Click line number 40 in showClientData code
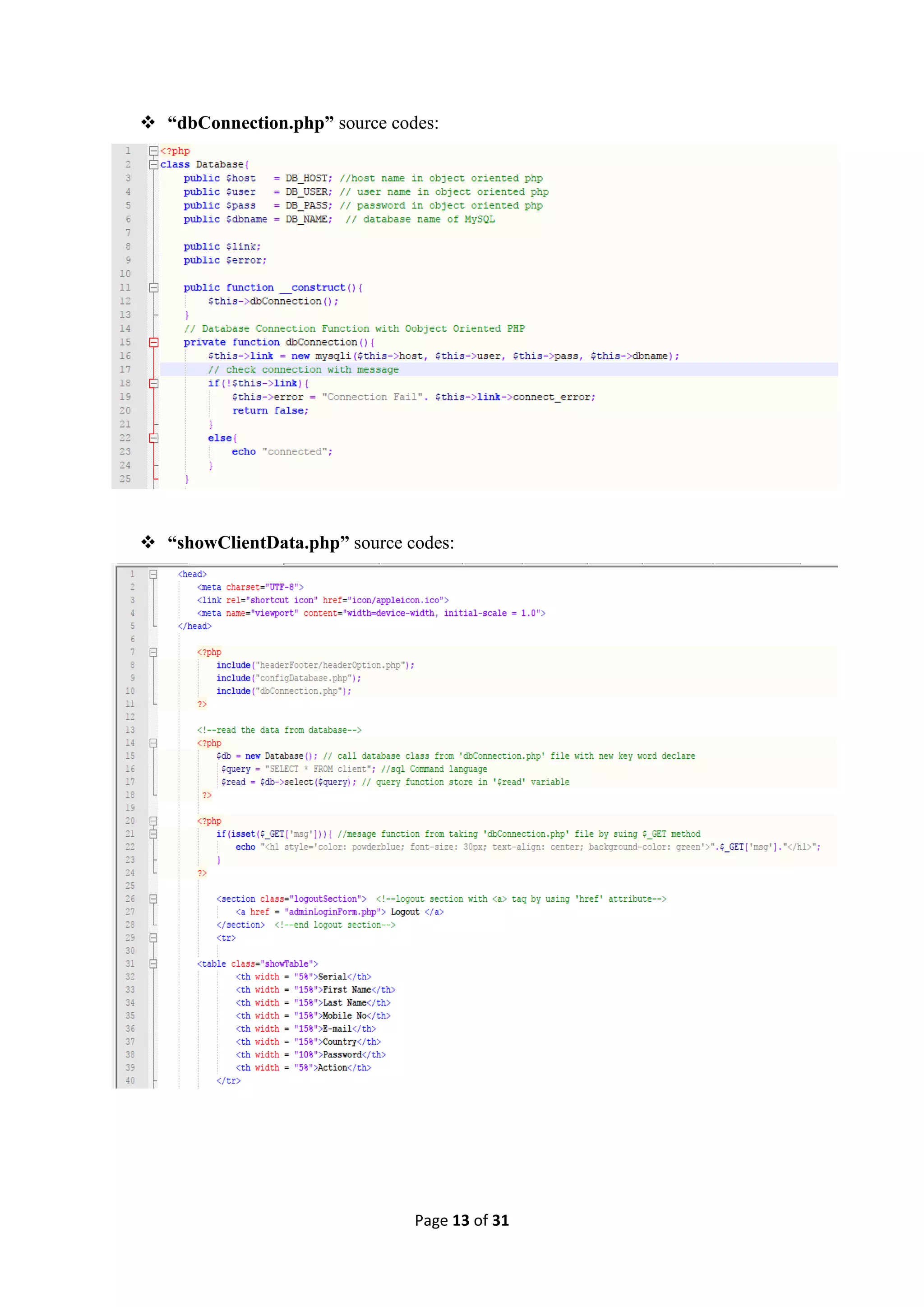 (130, 1080)
